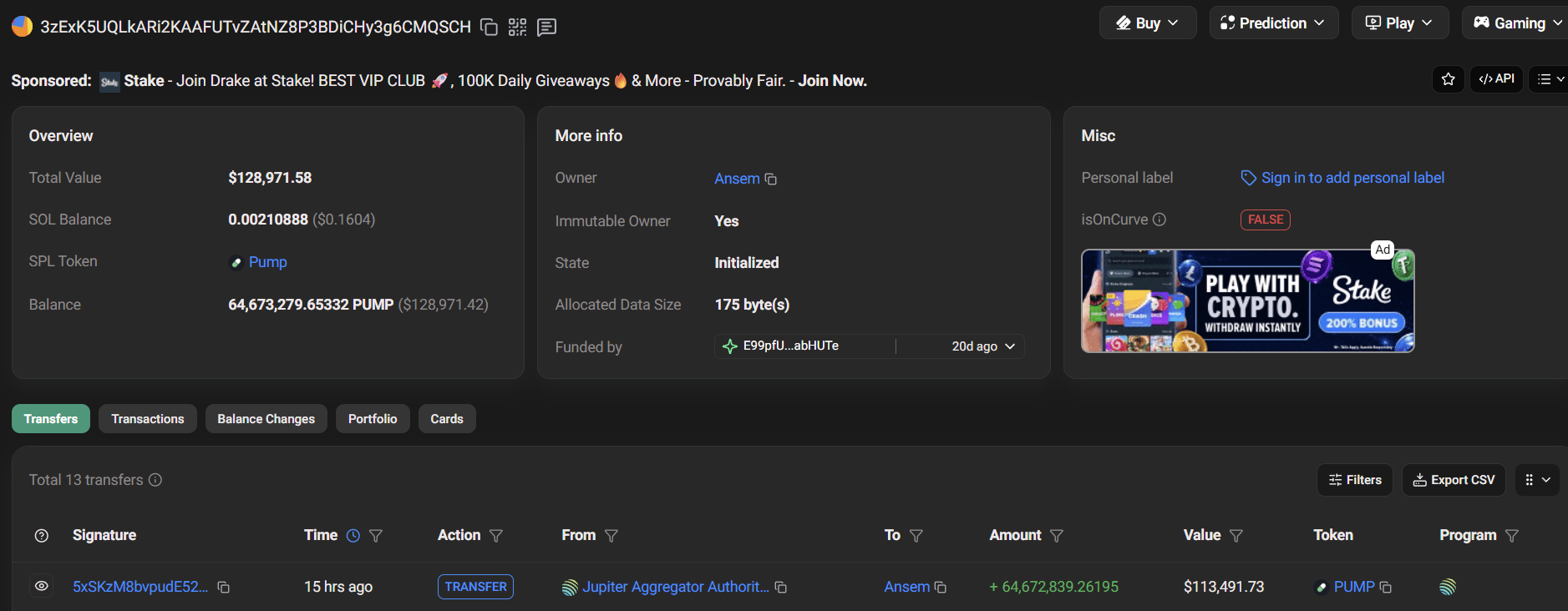The width and height of the screenshot is (1568, 611).
Task: Click the Stake sponsored link
Action: point(144,81)
